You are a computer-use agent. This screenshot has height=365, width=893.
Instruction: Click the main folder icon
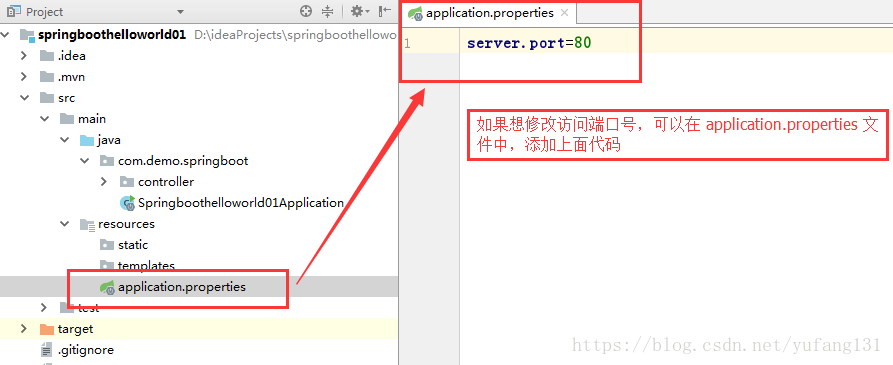pos(67,119)
